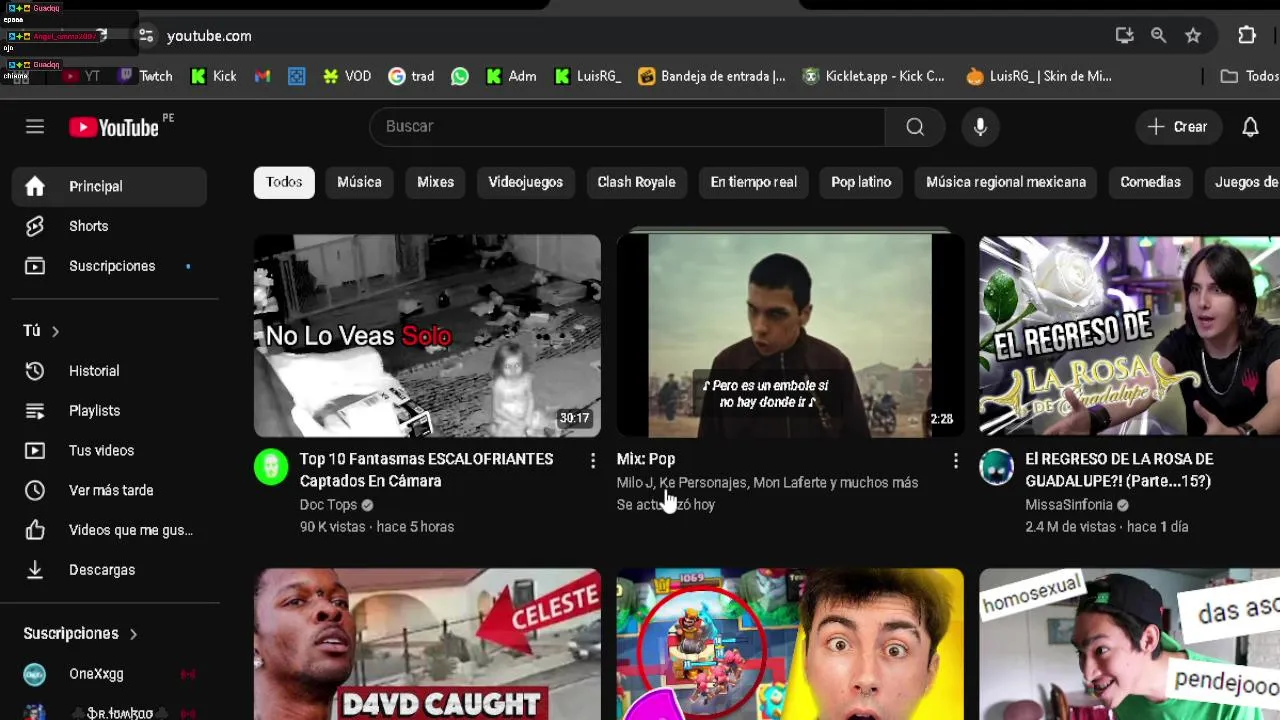
Task: Bookmark this page with the star
Action: (1193, 35)
